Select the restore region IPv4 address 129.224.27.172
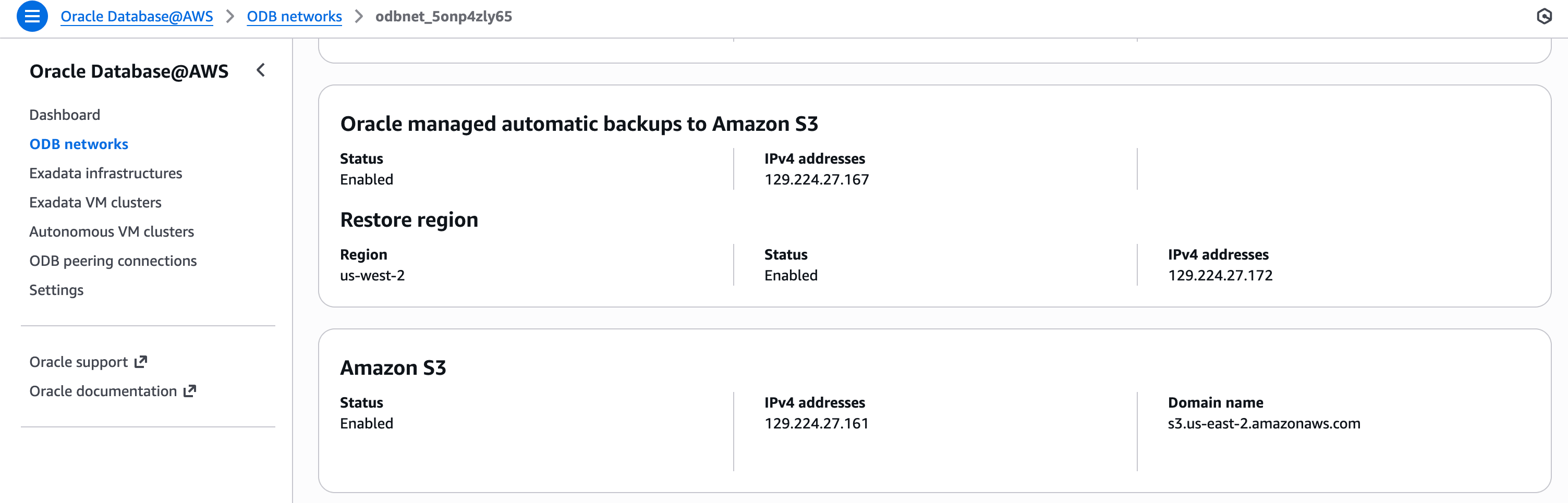This screenshot has width=1568, height=503. pyautogui.click(x=1219, y=275)
